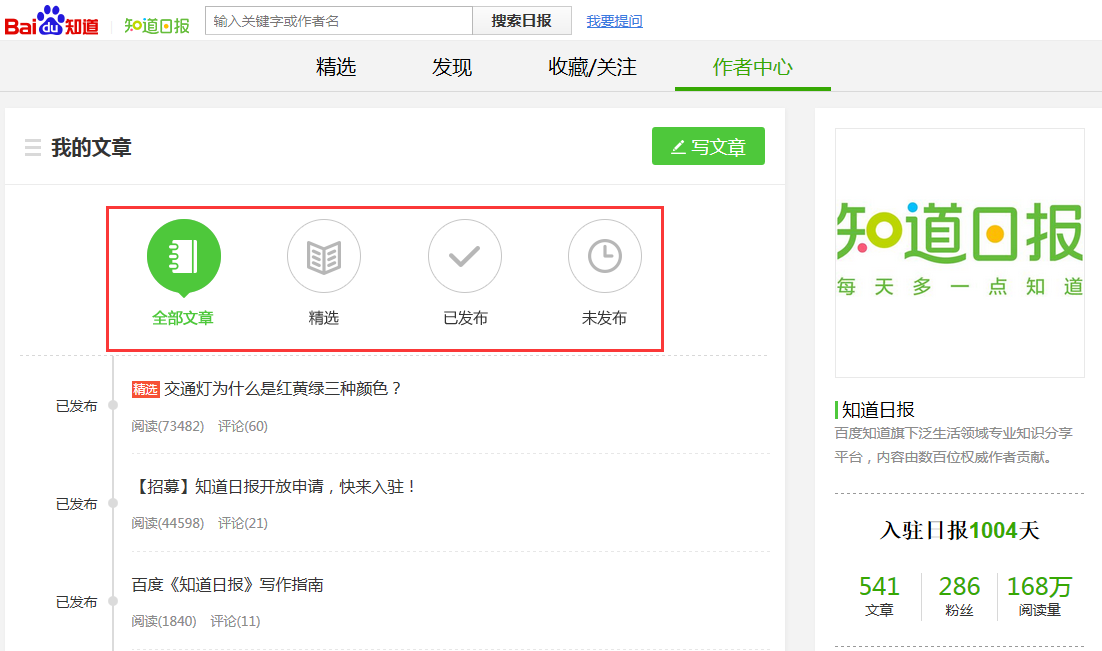Image resolution: width=1102 pixels, height=651 pixels.
Task: Click the 搜索日报 button
Action: tap(521, 21)
